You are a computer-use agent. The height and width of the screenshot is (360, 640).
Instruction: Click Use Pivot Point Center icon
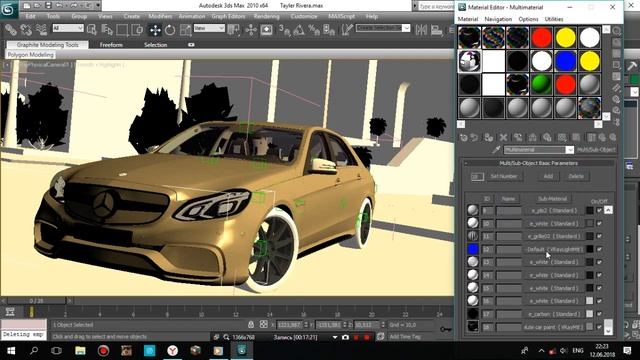click(234, 30)
